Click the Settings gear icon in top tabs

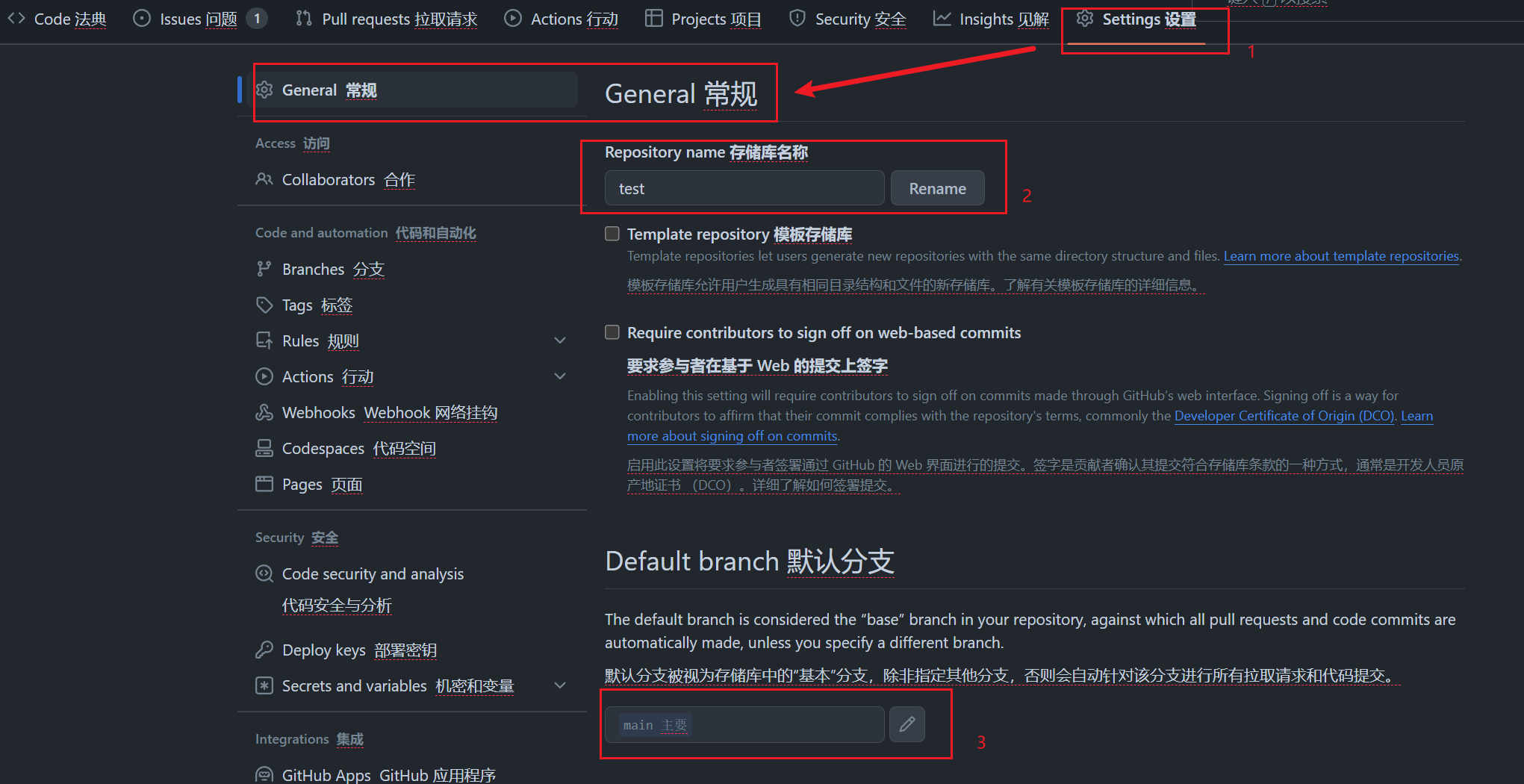[1085, 19]
